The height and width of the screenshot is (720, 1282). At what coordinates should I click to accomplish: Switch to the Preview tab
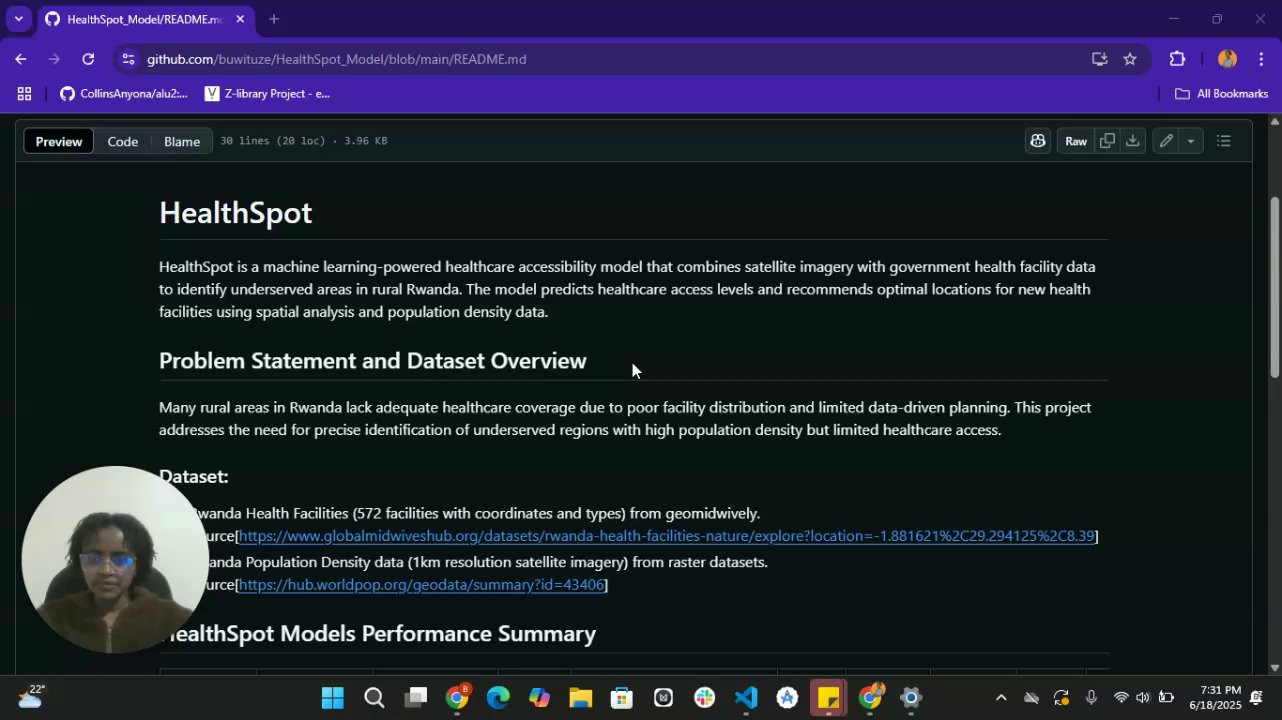pos(59,141)
